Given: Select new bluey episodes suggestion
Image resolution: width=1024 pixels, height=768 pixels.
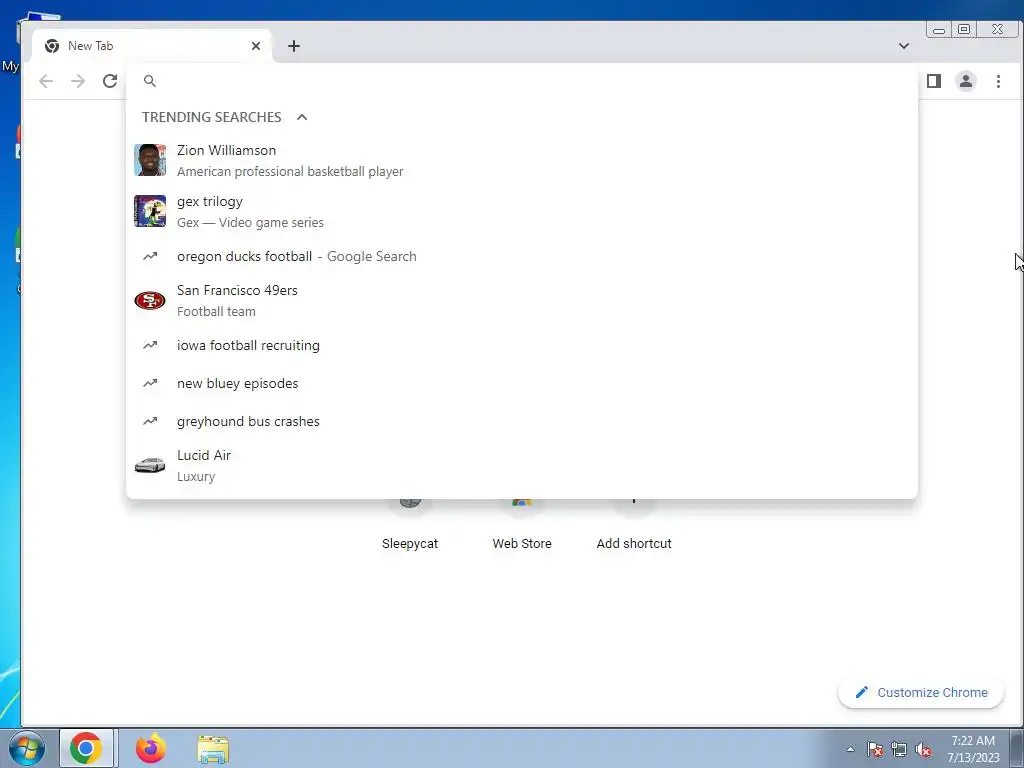Looking at the screenshot, I should [522, 383].
